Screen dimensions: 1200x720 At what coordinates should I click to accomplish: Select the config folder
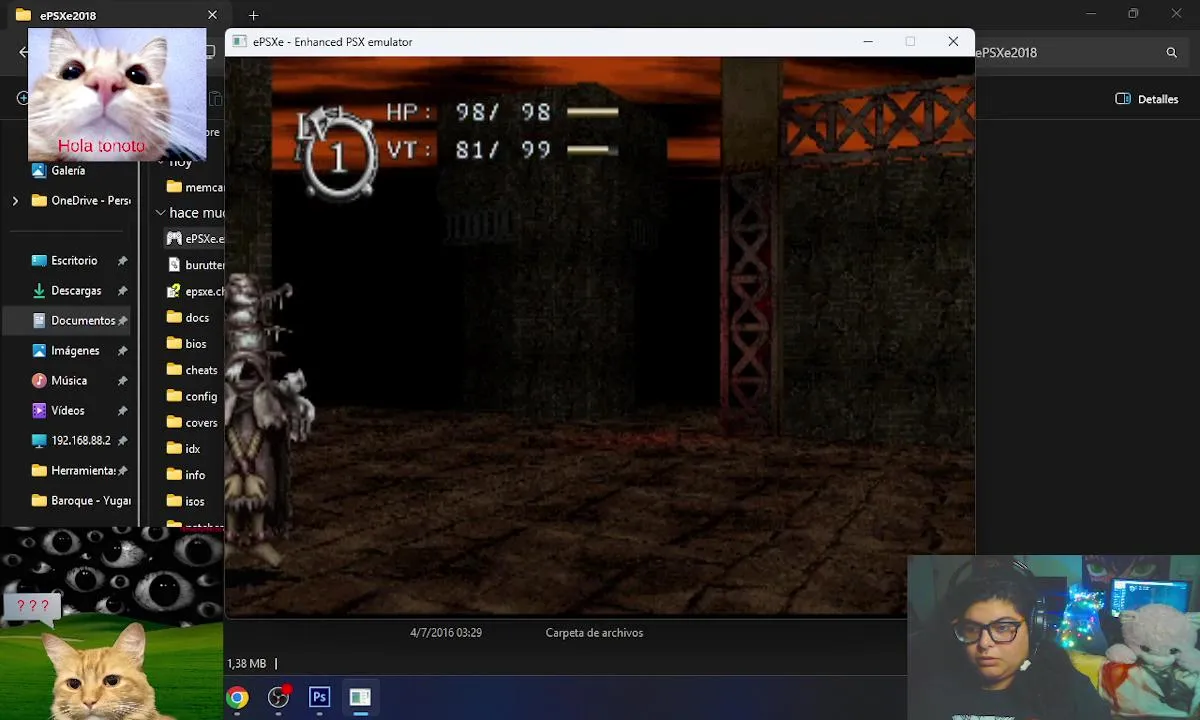(192, 396)
